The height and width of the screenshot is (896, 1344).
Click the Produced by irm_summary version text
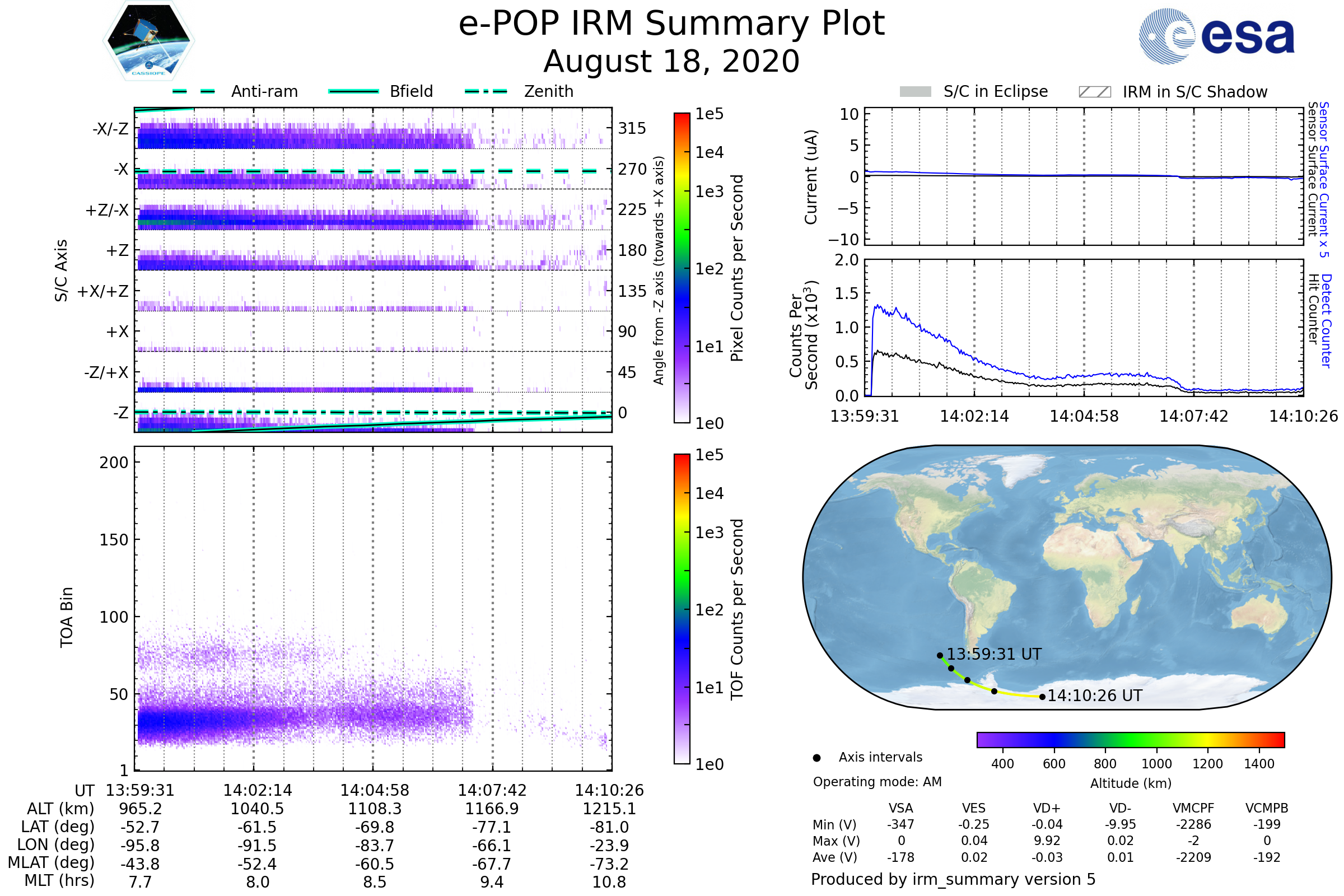click(953, 879)
